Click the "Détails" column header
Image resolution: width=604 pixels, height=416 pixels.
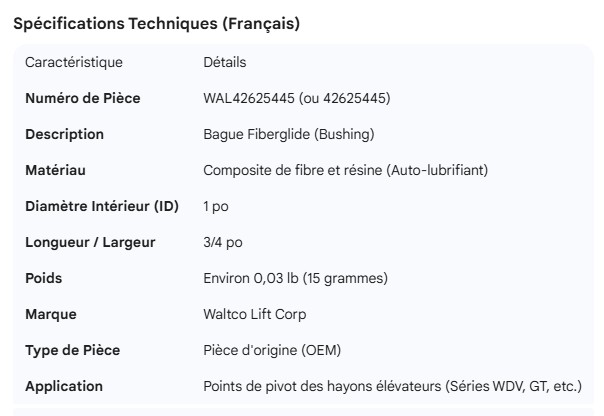pyautogui.click(x=224, y=62)
